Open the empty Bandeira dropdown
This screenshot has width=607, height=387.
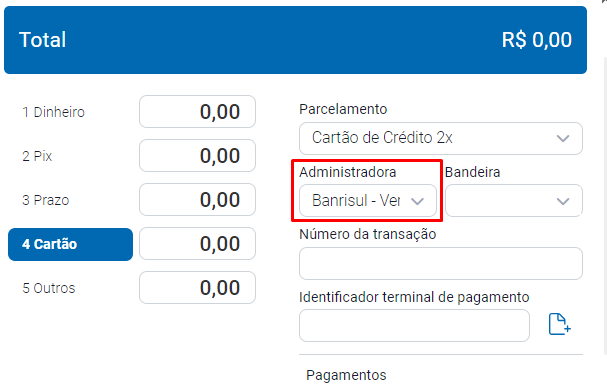[514, 200]
